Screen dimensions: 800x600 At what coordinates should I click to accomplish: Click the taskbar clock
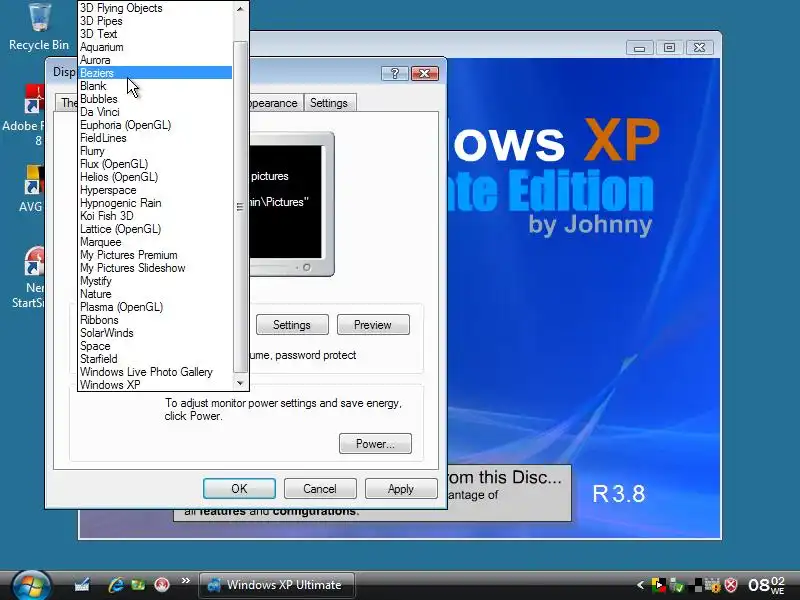point(766,585)
